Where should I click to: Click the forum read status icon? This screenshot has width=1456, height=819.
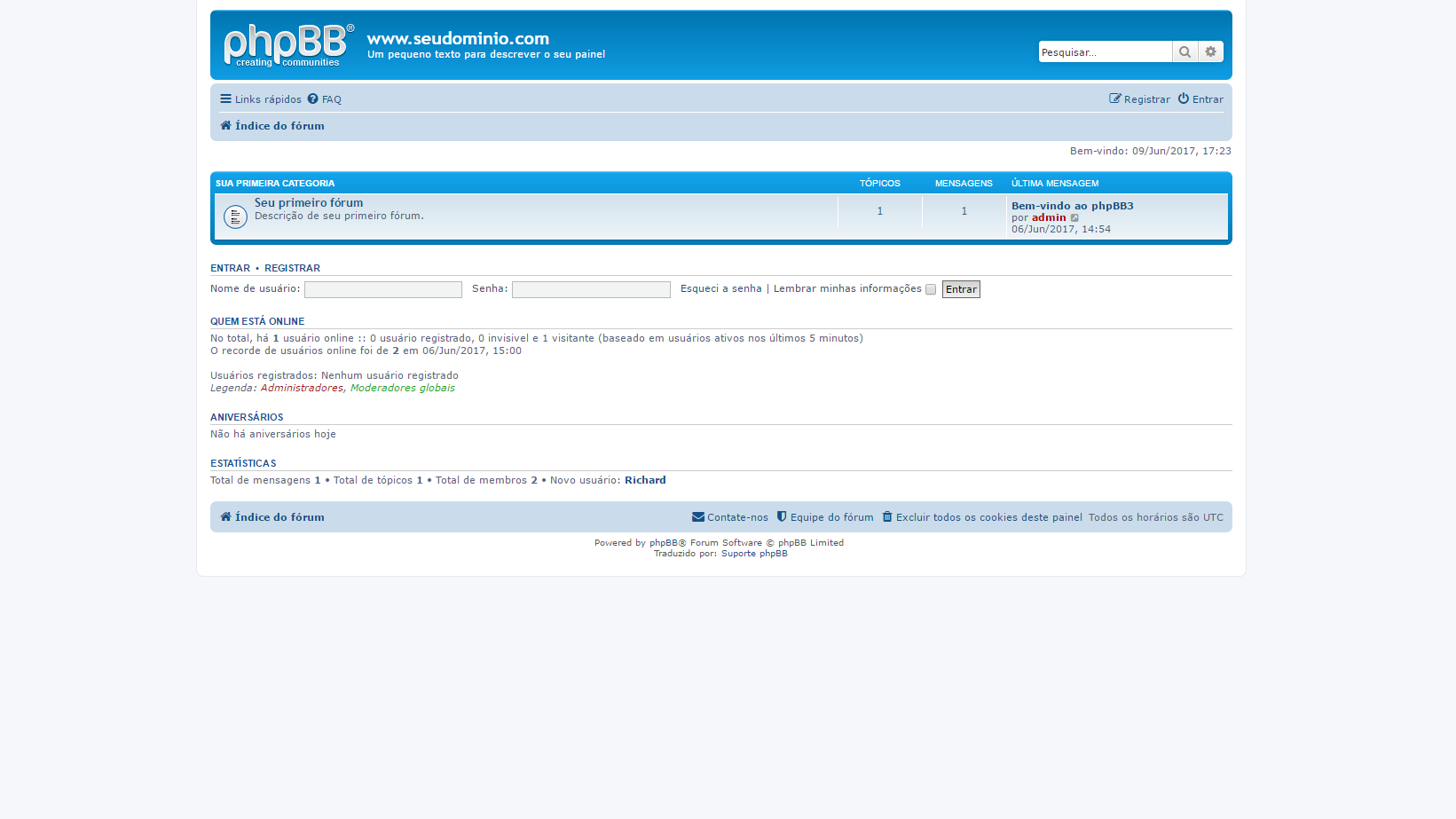pos(235,217)
